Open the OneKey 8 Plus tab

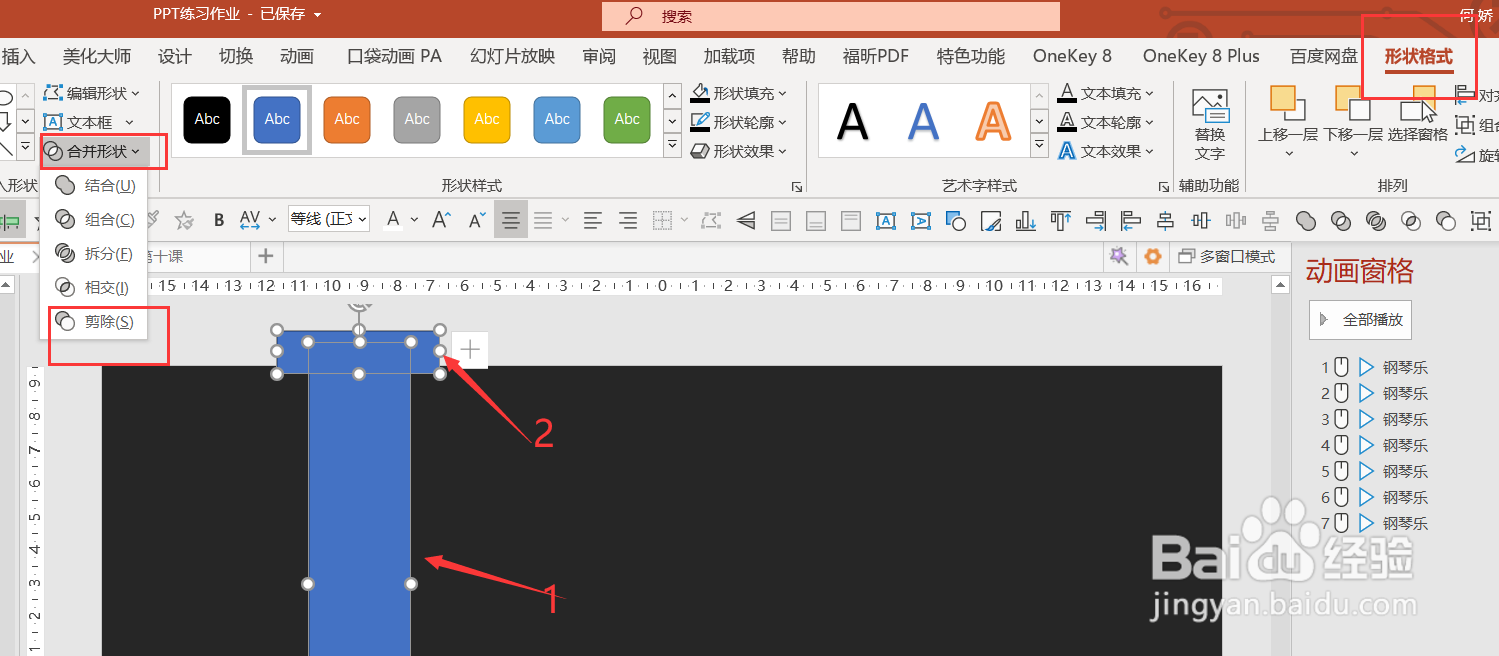tap(1201, 56)
